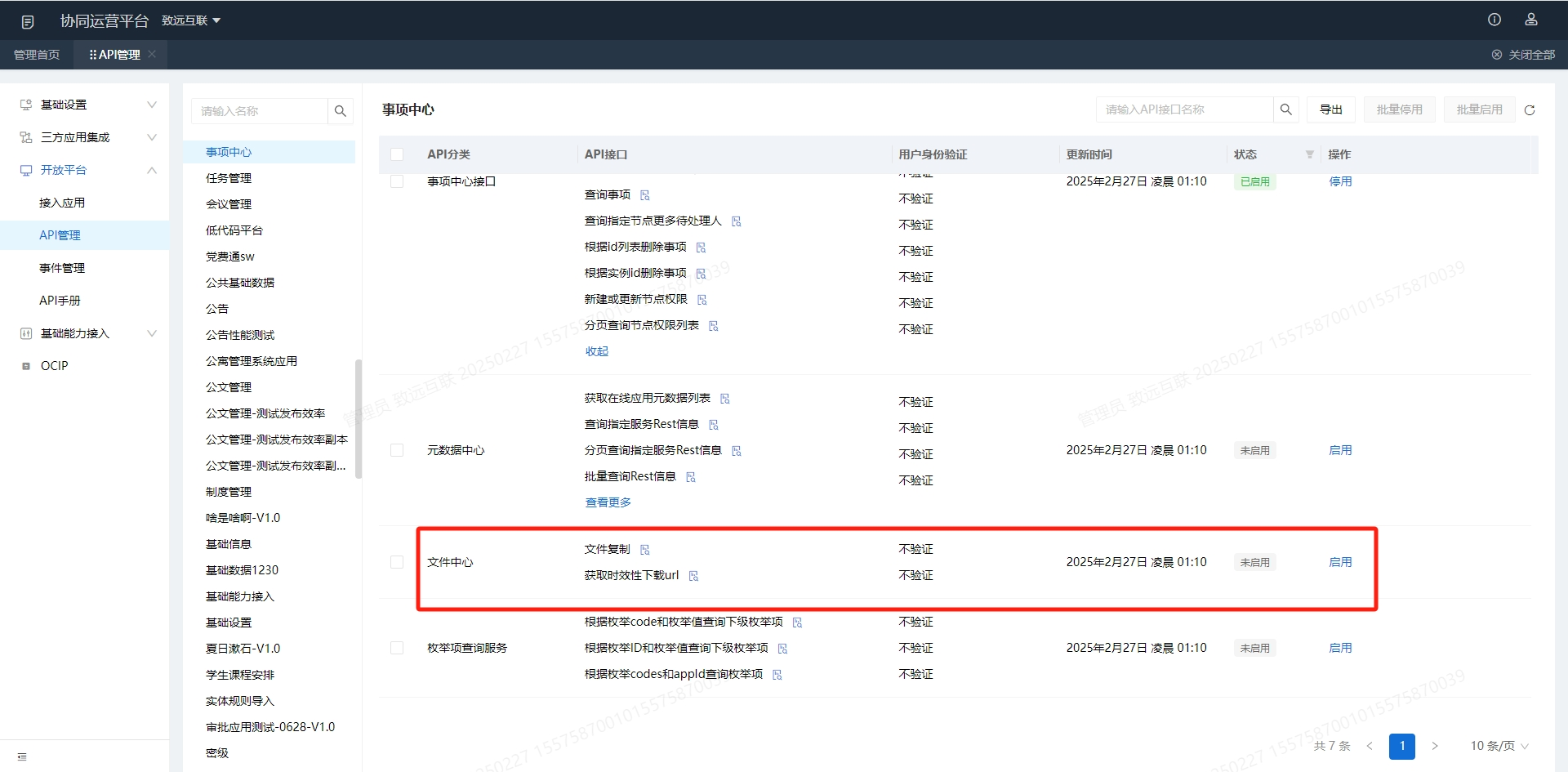This screenshot has height=772, width=1568.
Task: Collapse the sidebar using bottom menu icon
Action: tap(22, 756)
